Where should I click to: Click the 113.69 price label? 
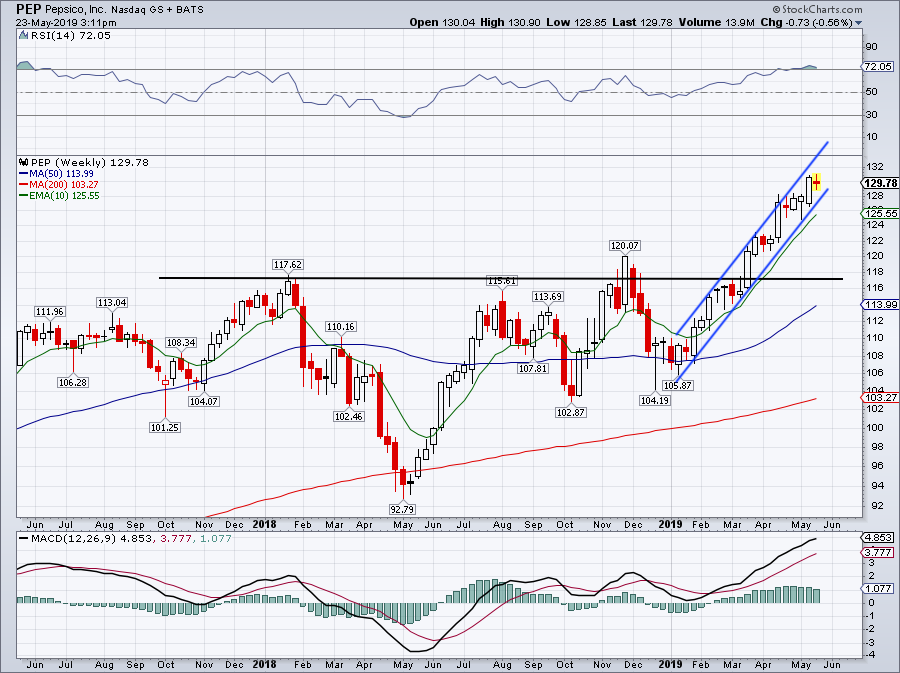coord(548,297)
